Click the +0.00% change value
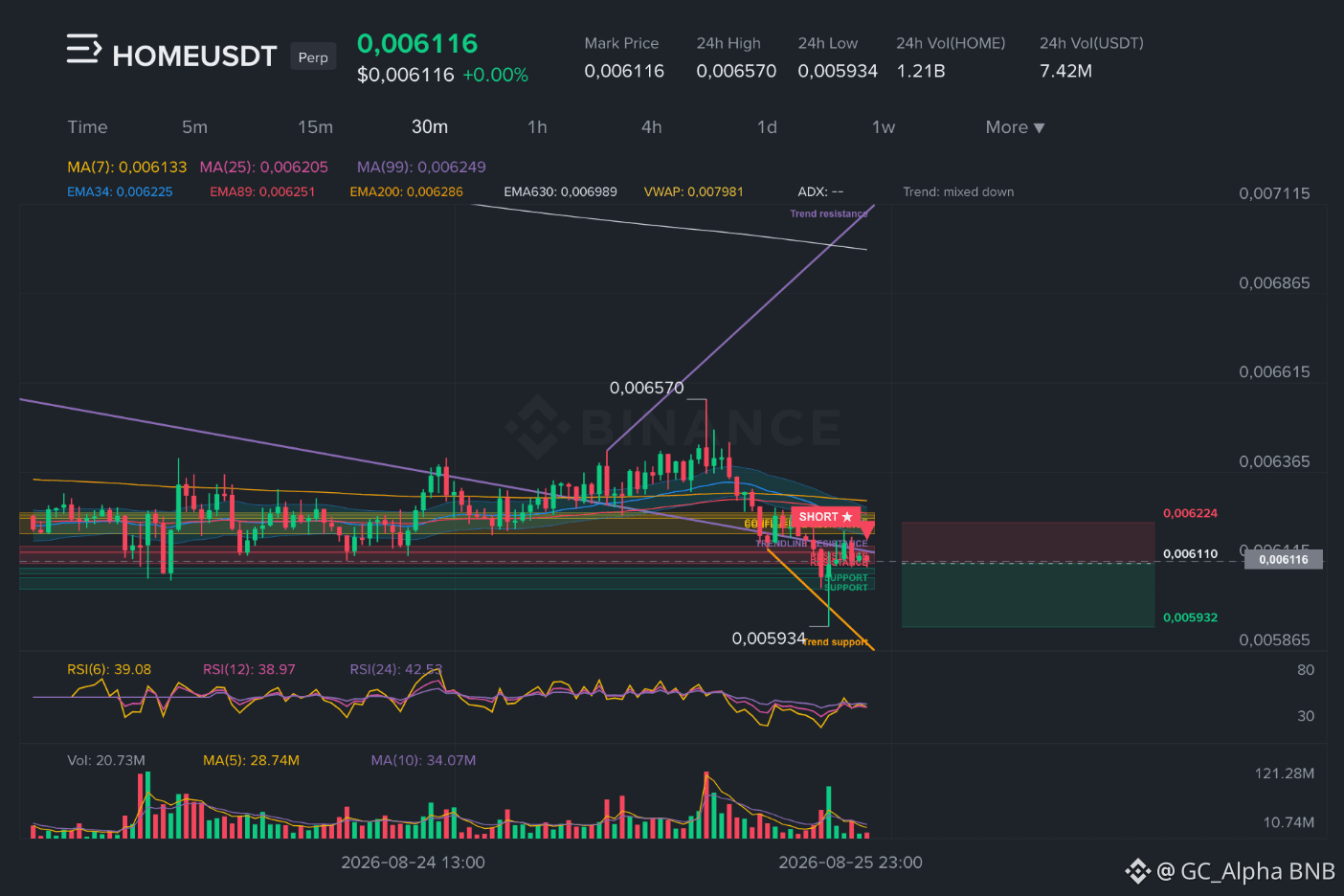Viewport: 1344px width, 896px height. [495, 75]
